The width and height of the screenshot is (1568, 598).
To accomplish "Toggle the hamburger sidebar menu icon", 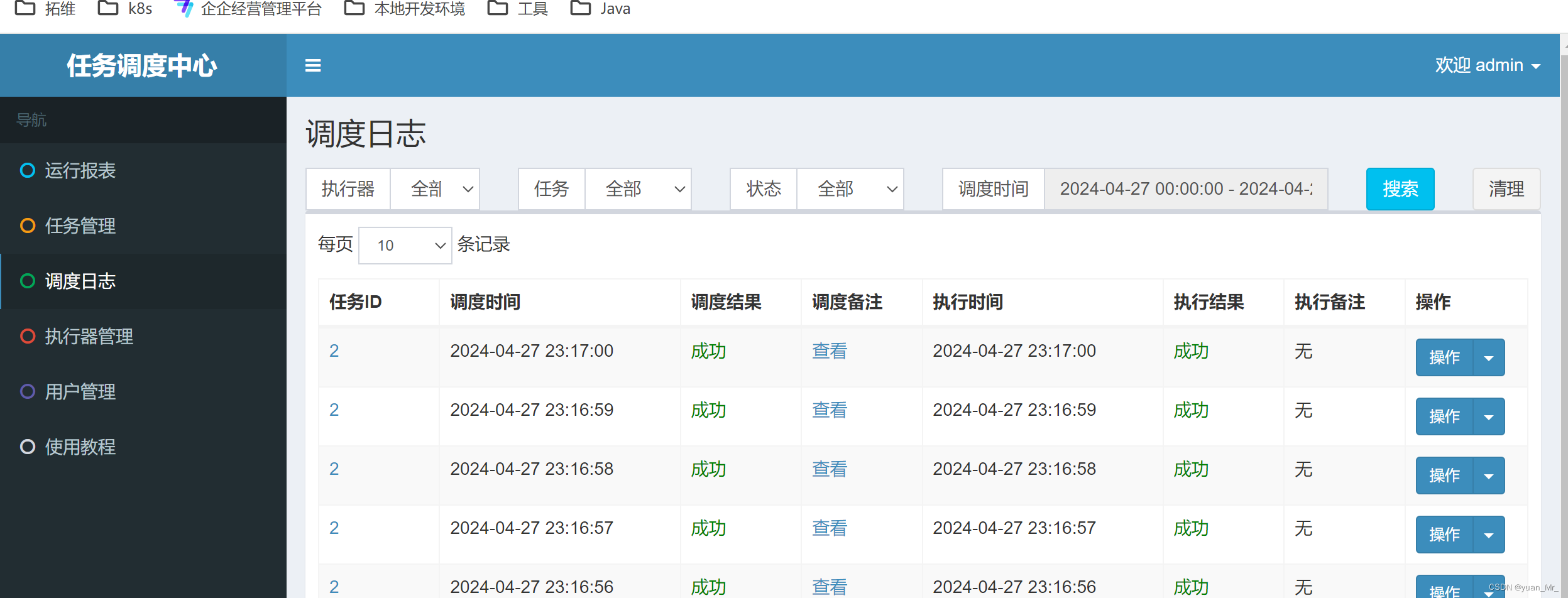I will click(x=313, y=65).
